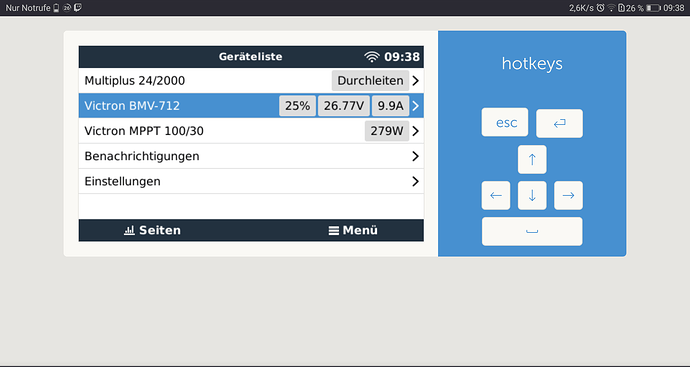Viewport: 690px width, 367px height.
Task: Open Benachrichtigungen
Action: coord(251,156)
